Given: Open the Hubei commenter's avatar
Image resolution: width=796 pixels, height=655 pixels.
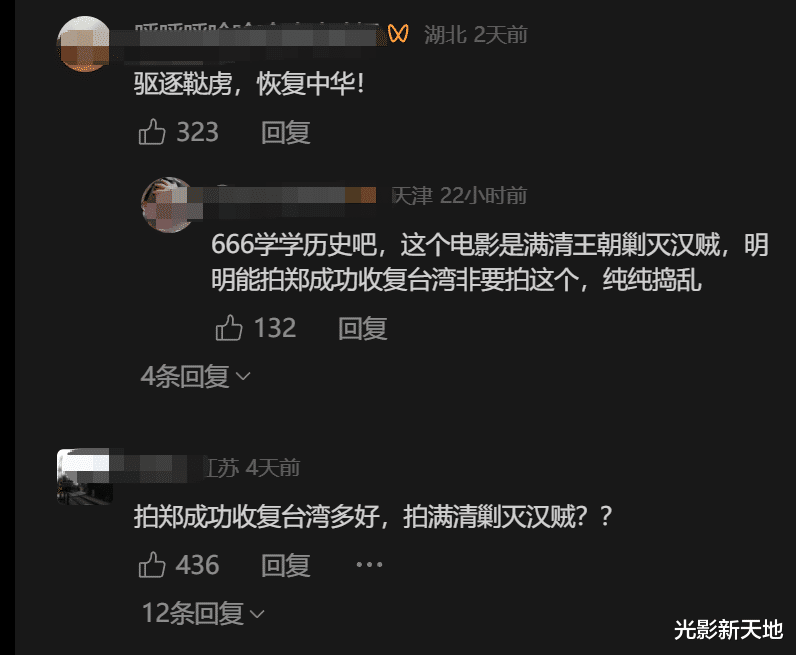Looking at the screenshot, I should click(x=84, y=44).
